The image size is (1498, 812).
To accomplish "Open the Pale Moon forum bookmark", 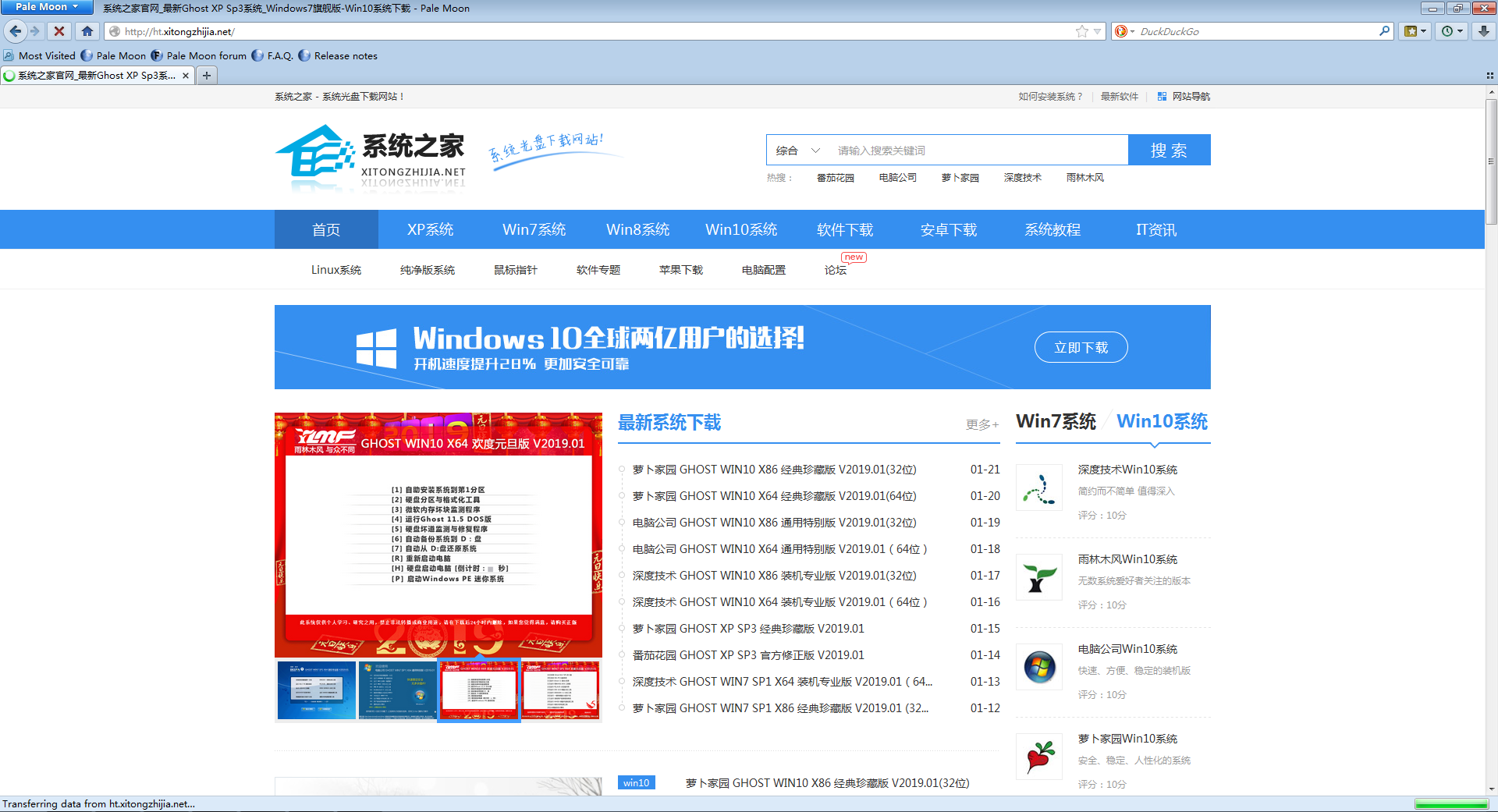I will pyautogui.click(x=199, y=56).
